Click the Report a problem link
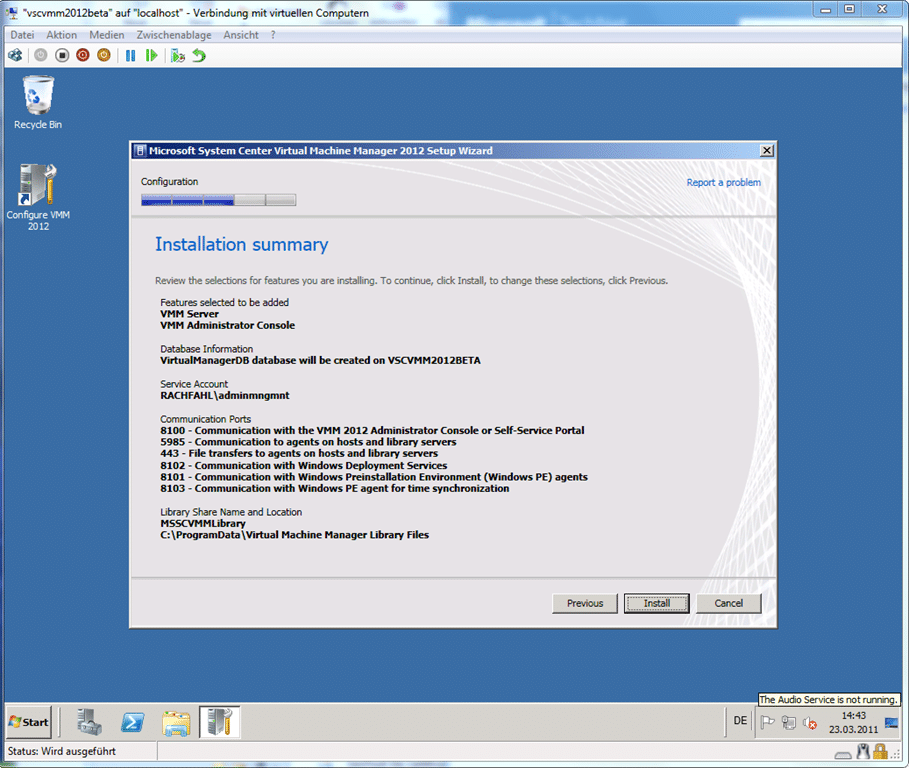The image size is (909, 768). [723, 183]
